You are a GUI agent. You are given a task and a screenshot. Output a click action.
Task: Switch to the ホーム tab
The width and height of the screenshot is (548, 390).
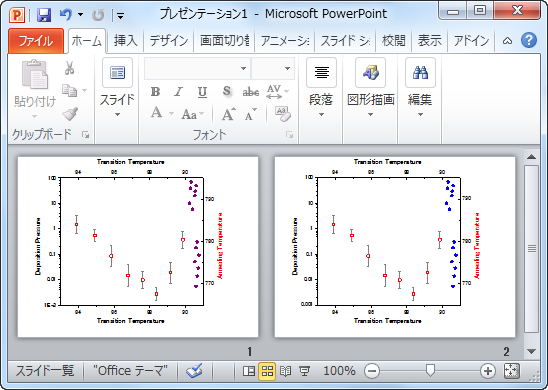pyautogui.click(x=87, y=41)
